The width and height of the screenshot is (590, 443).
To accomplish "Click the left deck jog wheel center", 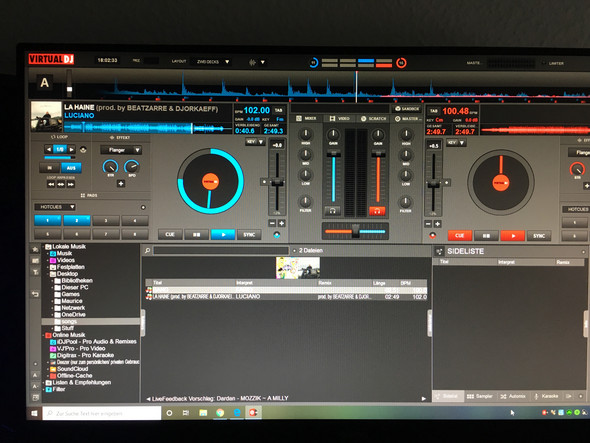I will click(x=210, y=181).
